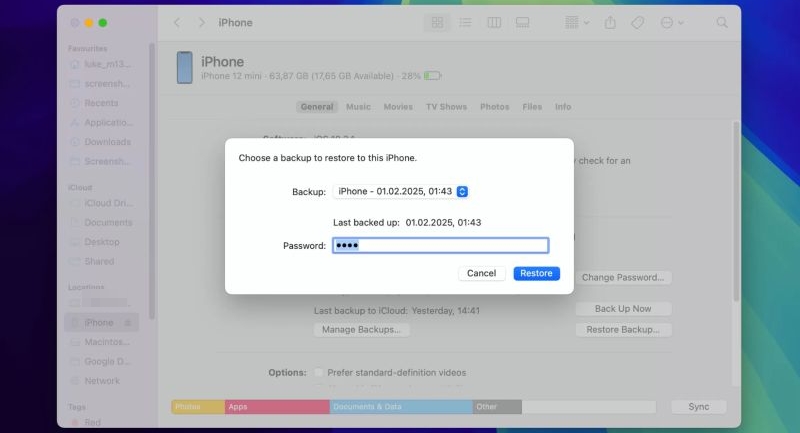Viewport: 800px width, 433px height.
Task: Click the Share toolbar icon
Action: 610,22
